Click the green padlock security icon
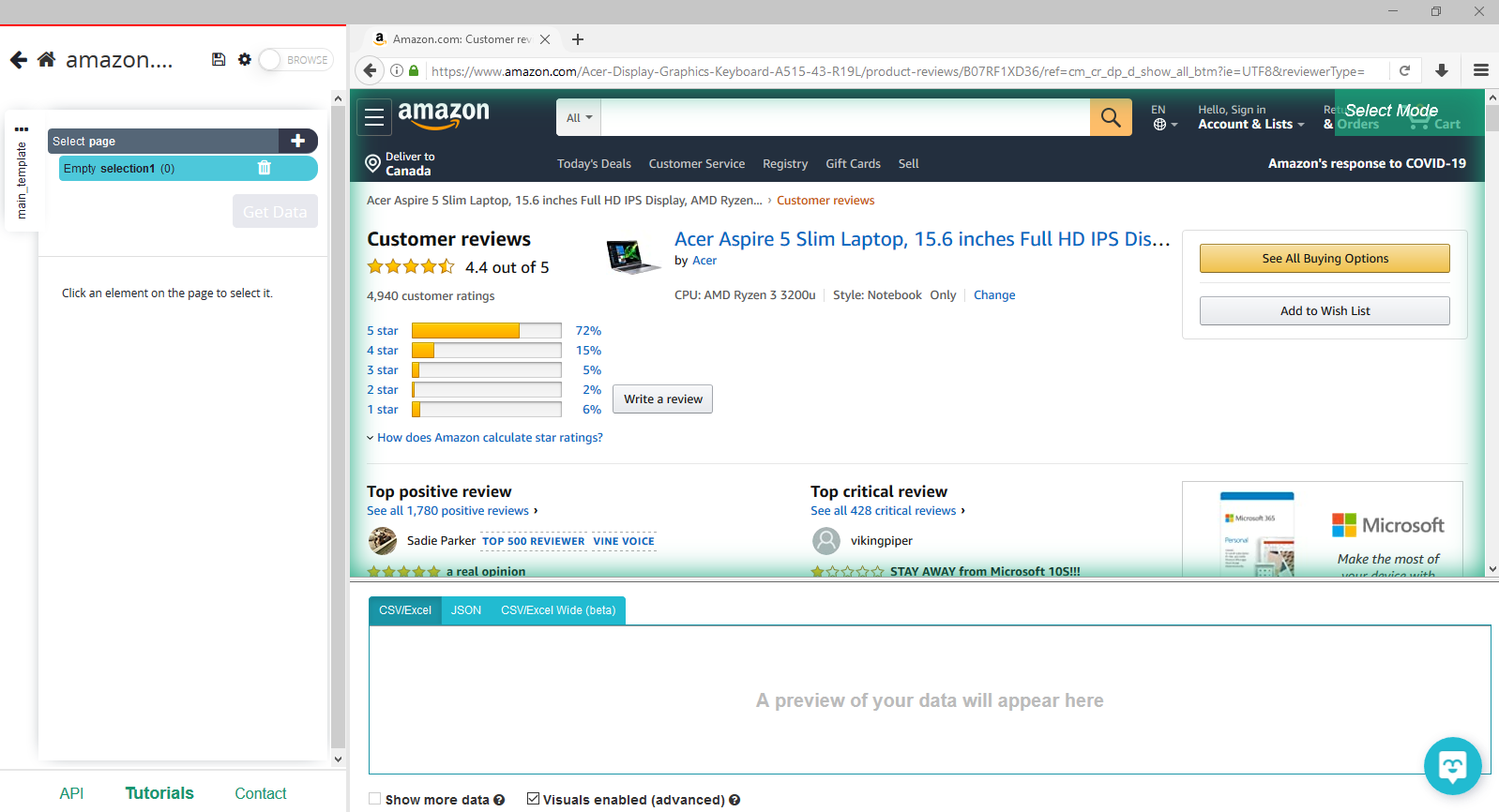Image resolution: width=1499 pixels, height=812 pixels. 414,71
